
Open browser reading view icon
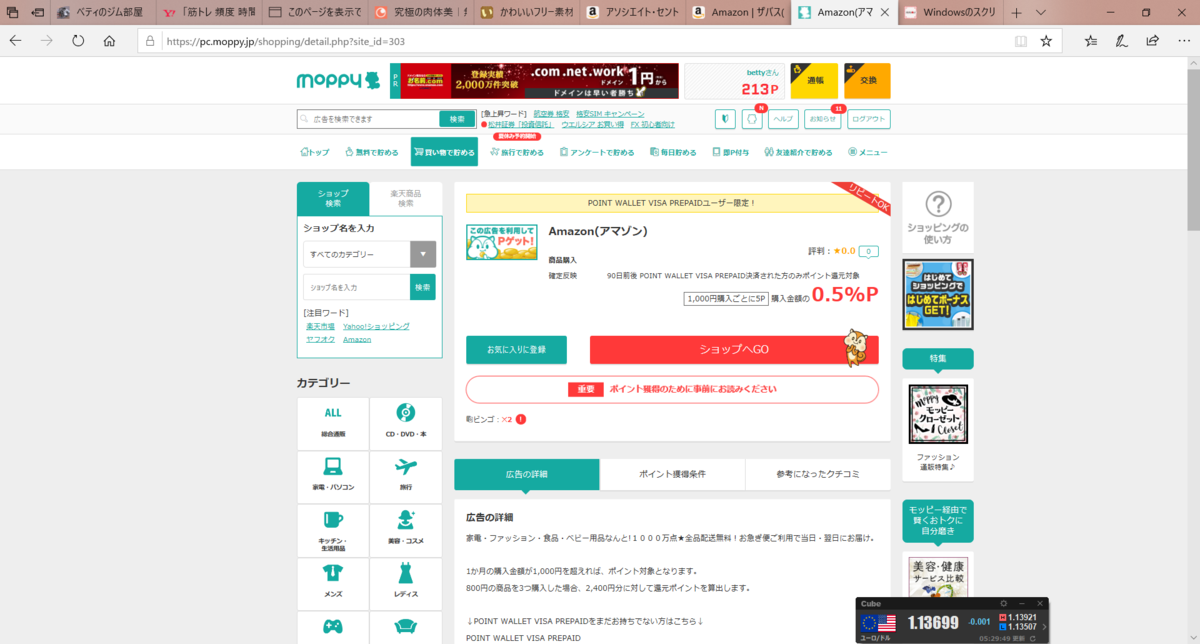[x=1020, y=41]
